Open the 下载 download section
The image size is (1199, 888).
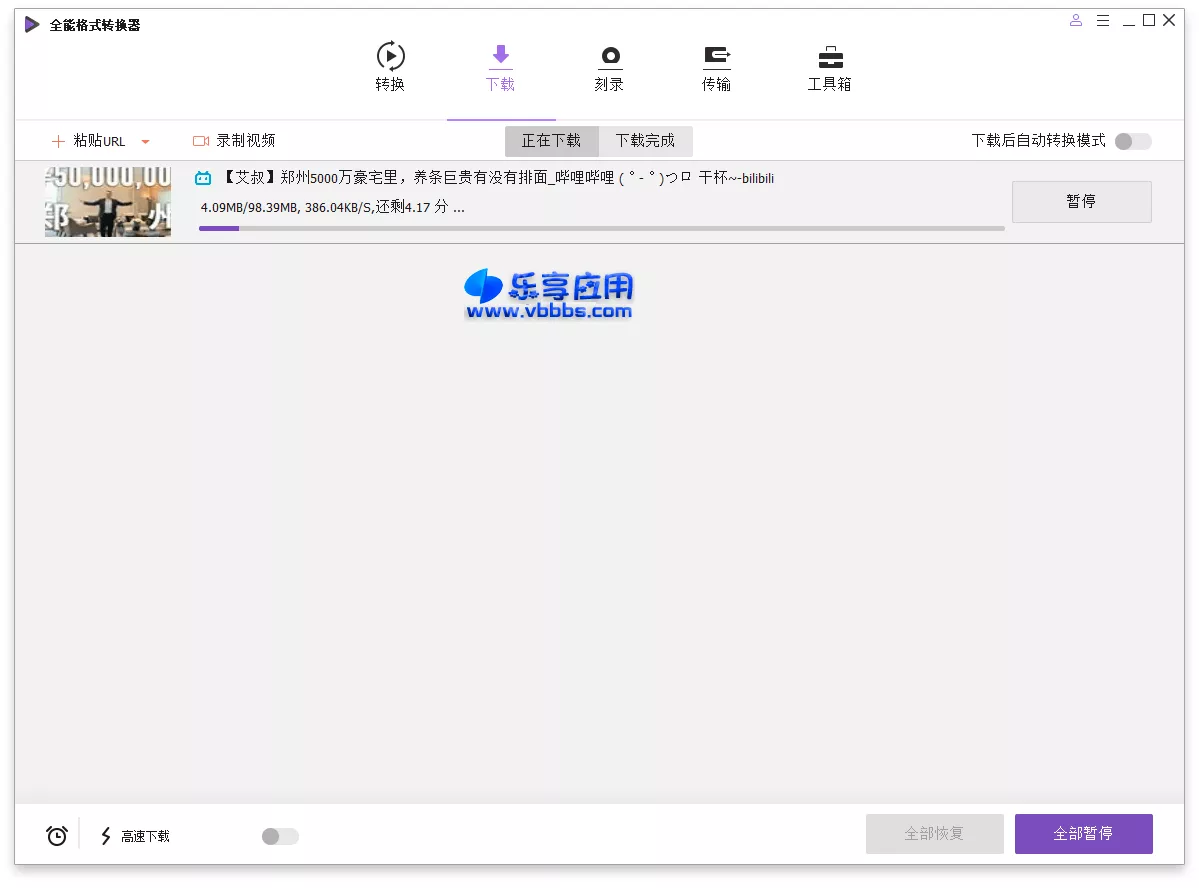(x=500, y=67)
